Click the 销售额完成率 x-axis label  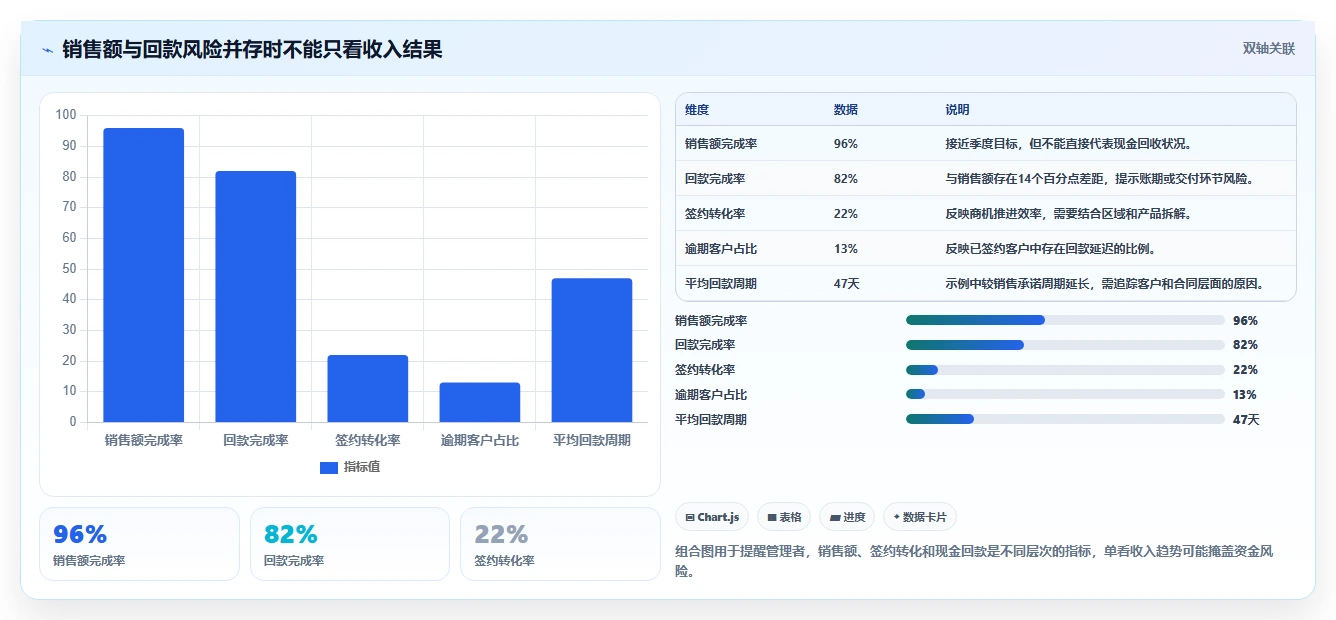(x=144, y=440)
